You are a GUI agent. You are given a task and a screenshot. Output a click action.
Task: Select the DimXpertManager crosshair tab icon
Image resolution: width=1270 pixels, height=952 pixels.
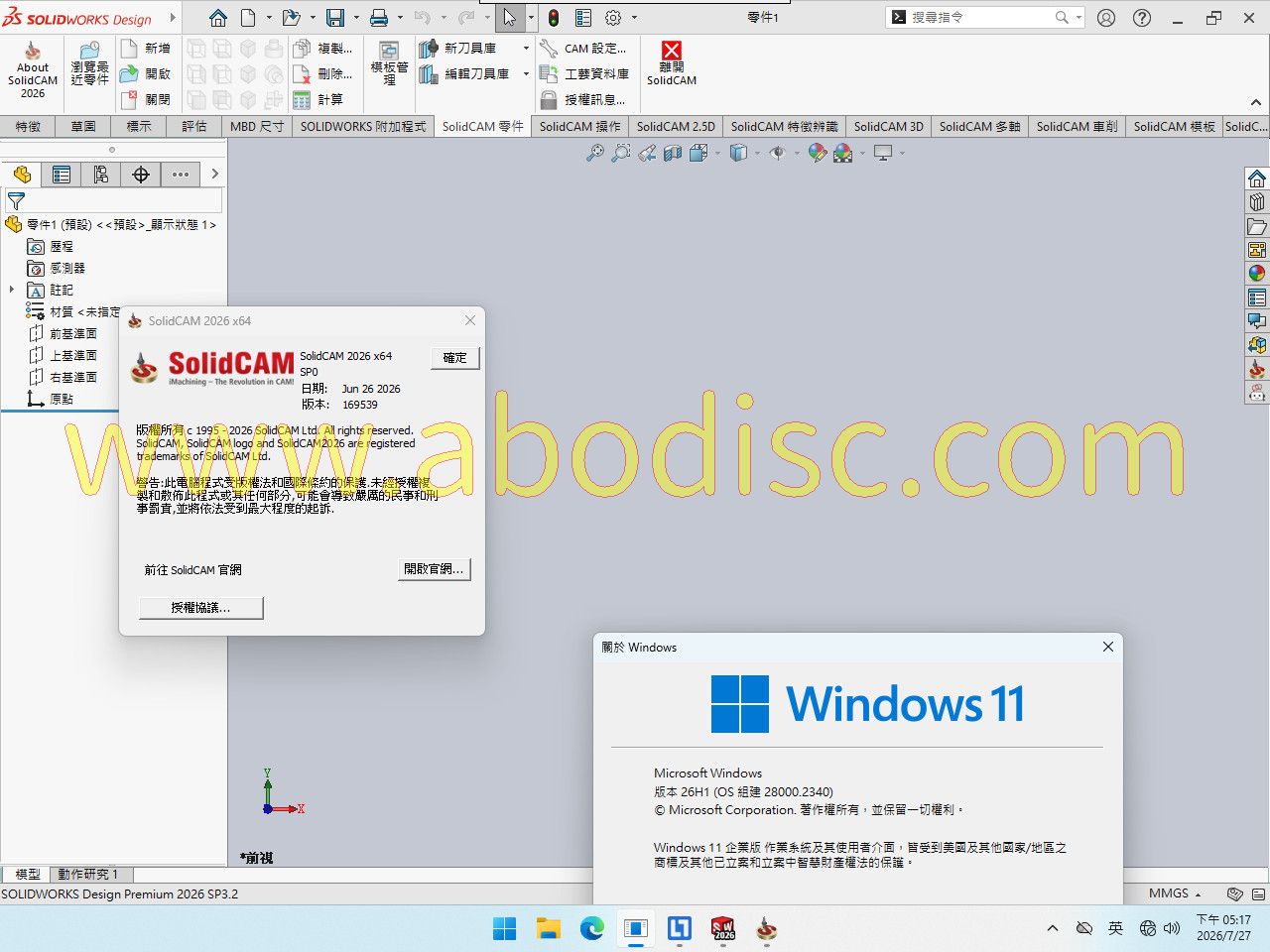[141, 175]
